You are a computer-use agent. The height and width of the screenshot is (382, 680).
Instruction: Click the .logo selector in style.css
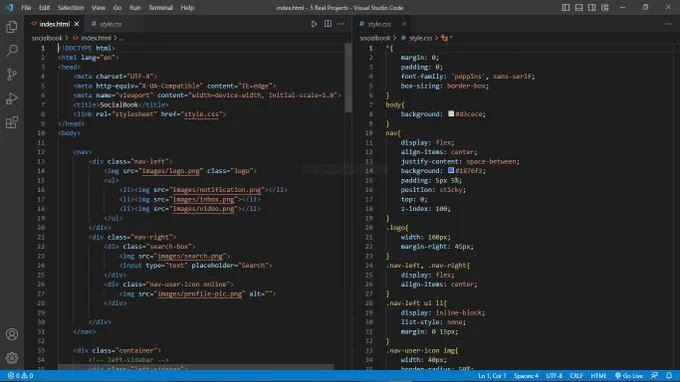point(396,227)
